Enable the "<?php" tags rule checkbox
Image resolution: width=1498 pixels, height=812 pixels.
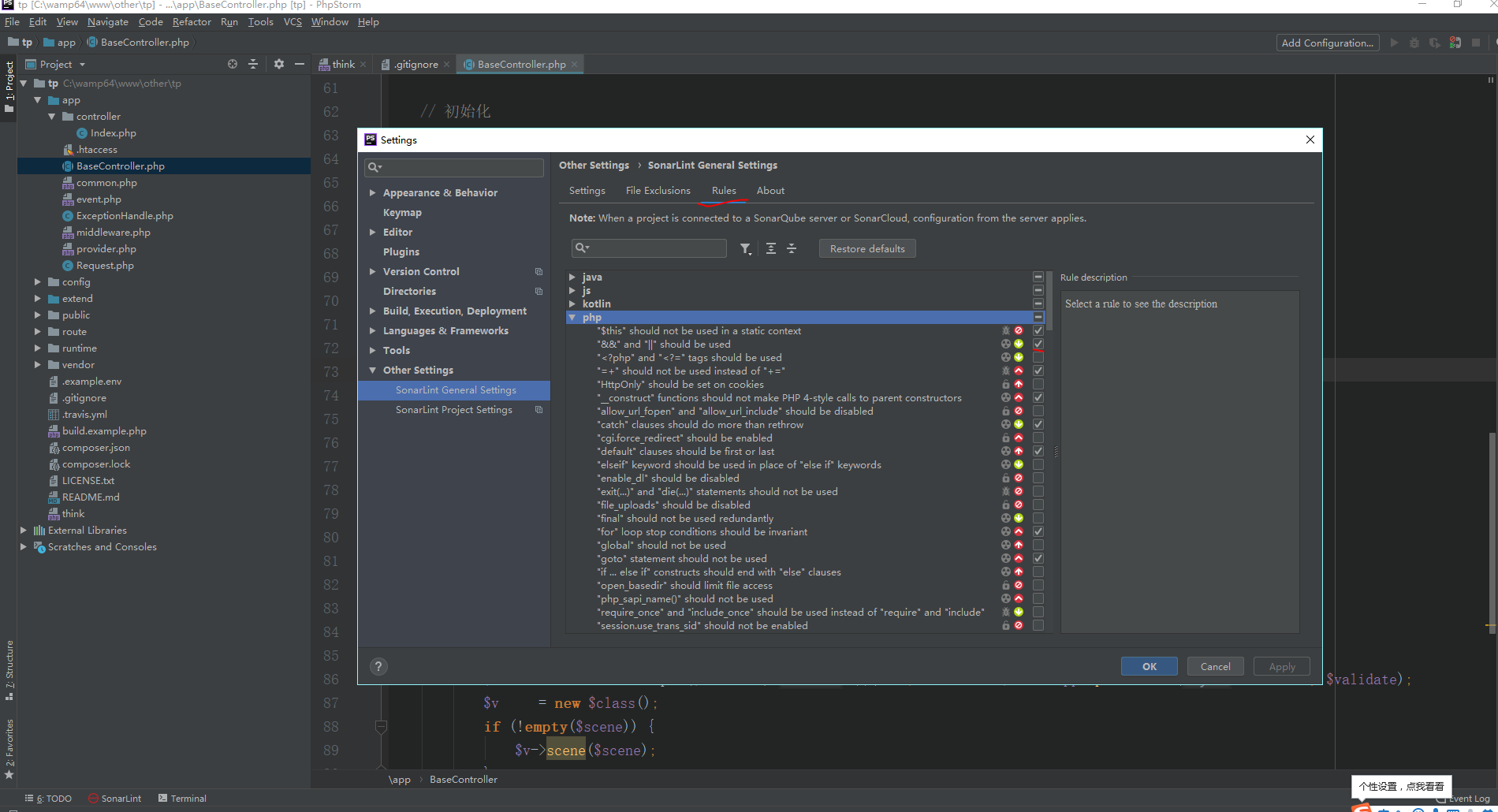click(1038, 358)
